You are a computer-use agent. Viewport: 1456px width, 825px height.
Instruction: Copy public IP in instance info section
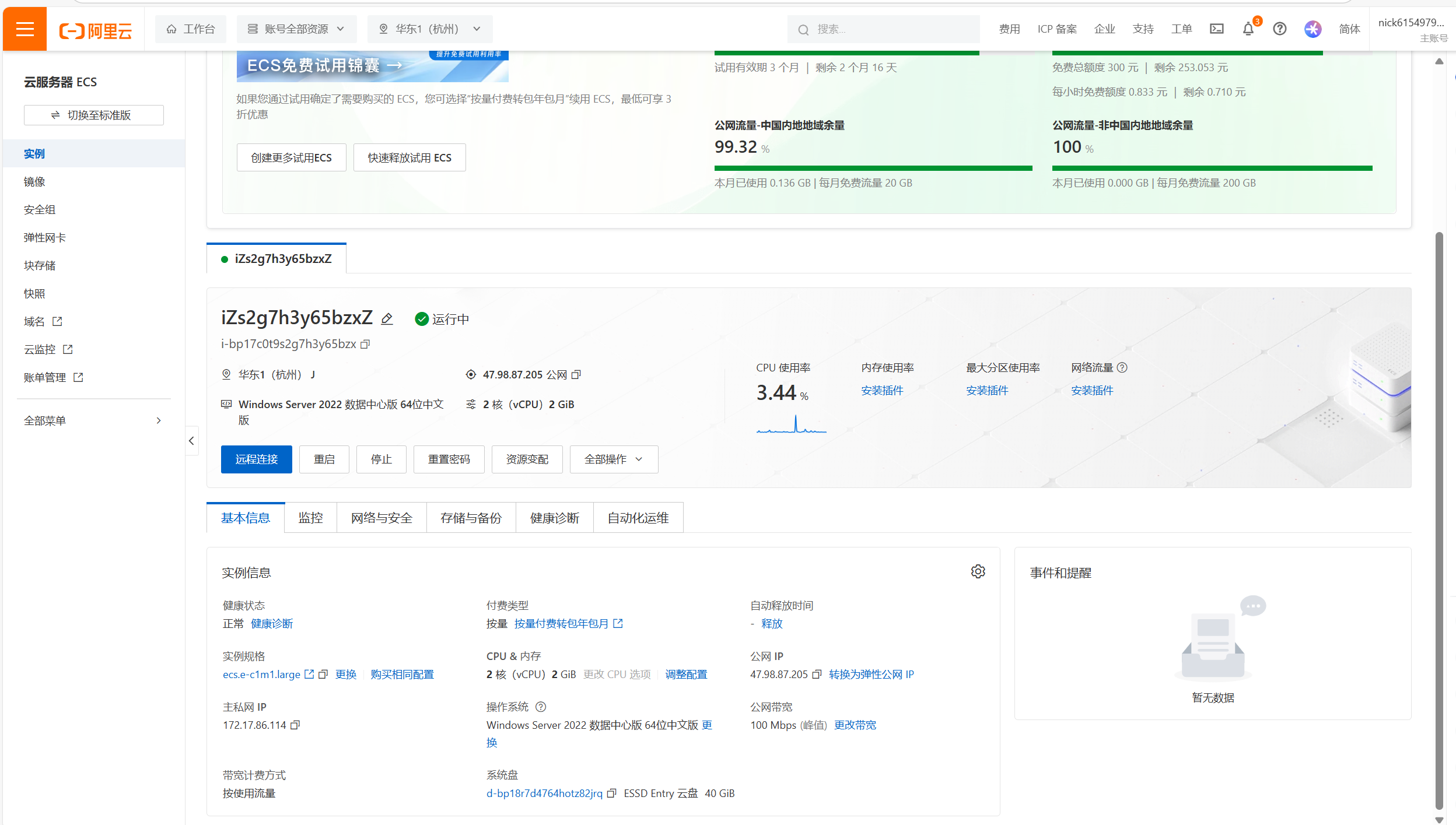pyautogui.click(x=817, y=674)
